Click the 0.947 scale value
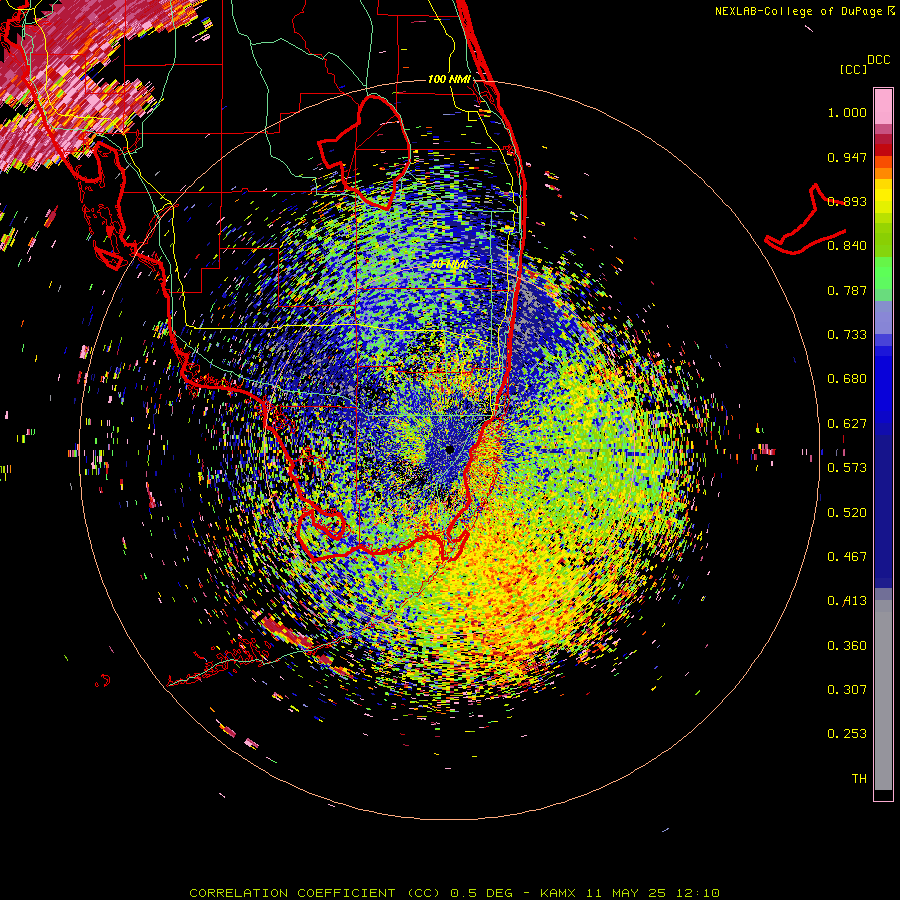 (847, 157)
